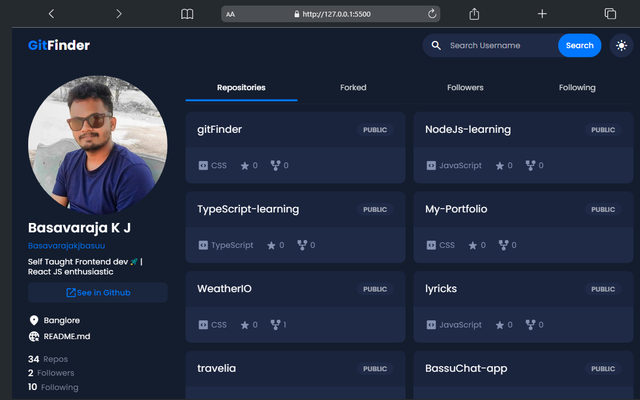Screen dimensions: 640x400
Task: Click the blue Search button
Action: [x=579, y=45]
